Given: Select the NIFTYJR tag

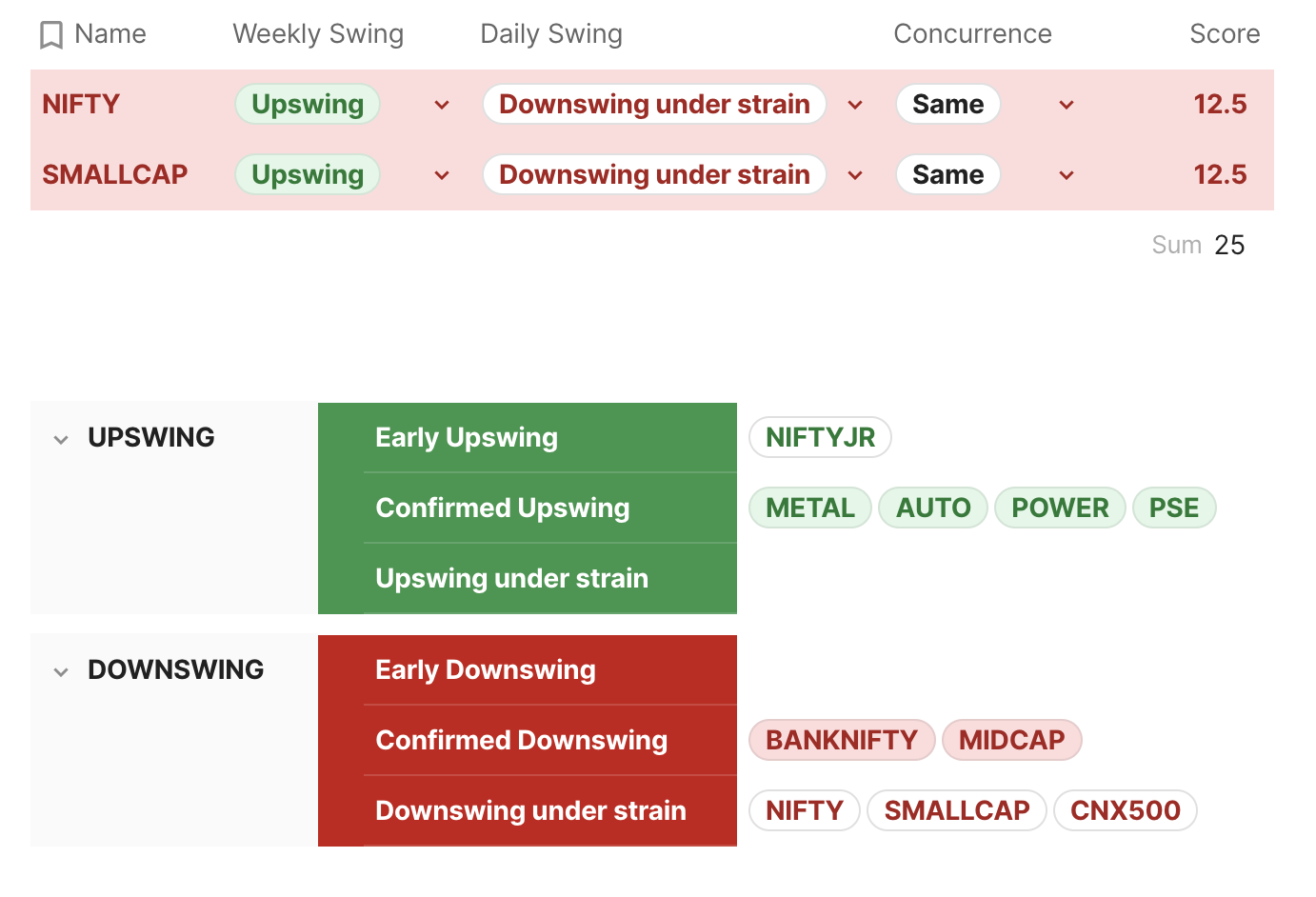Looking at the screenshot, I should (820, 437).
